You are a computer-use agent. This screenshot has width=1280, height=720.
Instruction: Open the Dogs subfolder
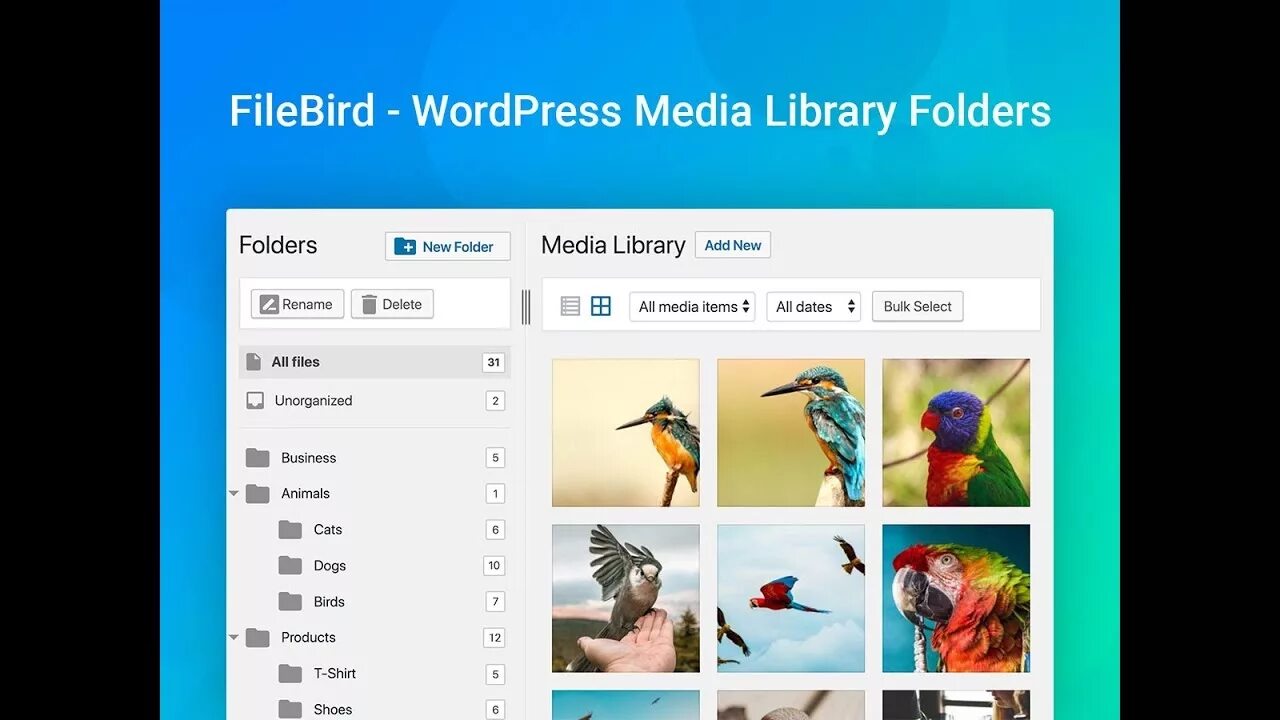point(390,565)
